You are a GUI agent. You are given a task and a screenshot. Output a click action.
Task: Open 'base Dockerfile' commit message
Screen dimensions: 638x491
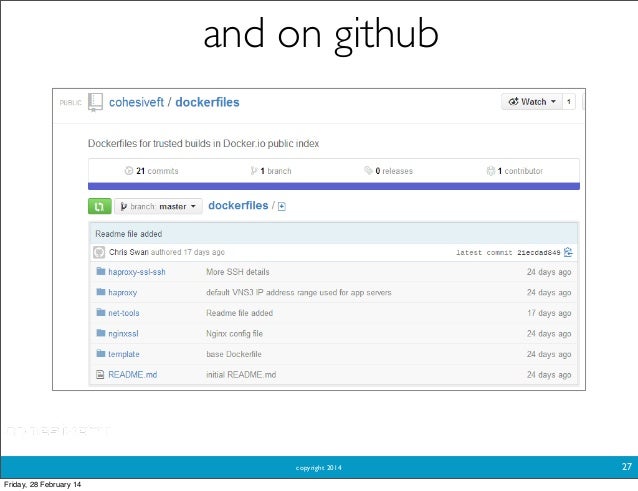[x=234, y=354]
